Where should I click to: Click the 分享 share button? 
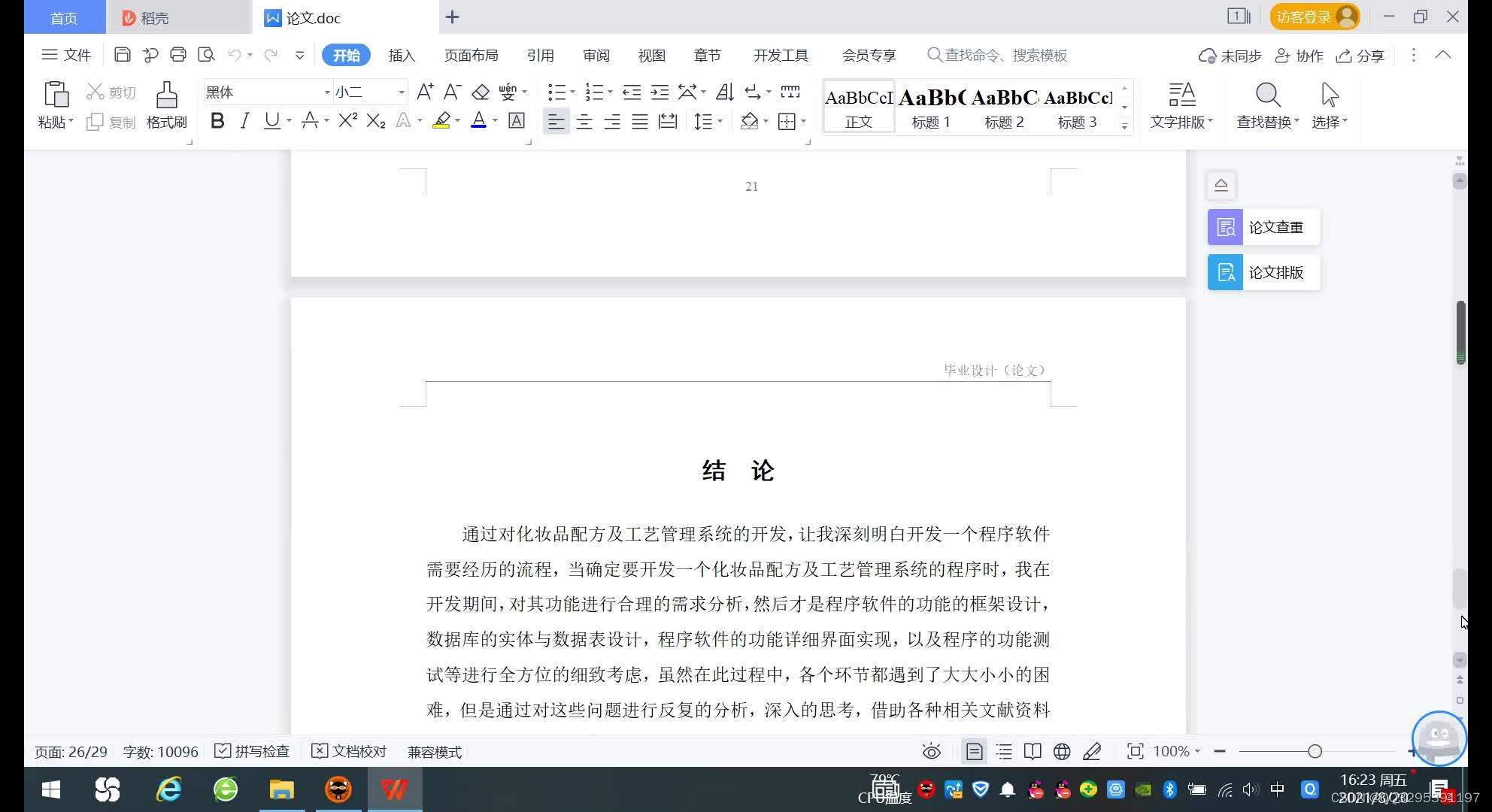[1360, 56]
